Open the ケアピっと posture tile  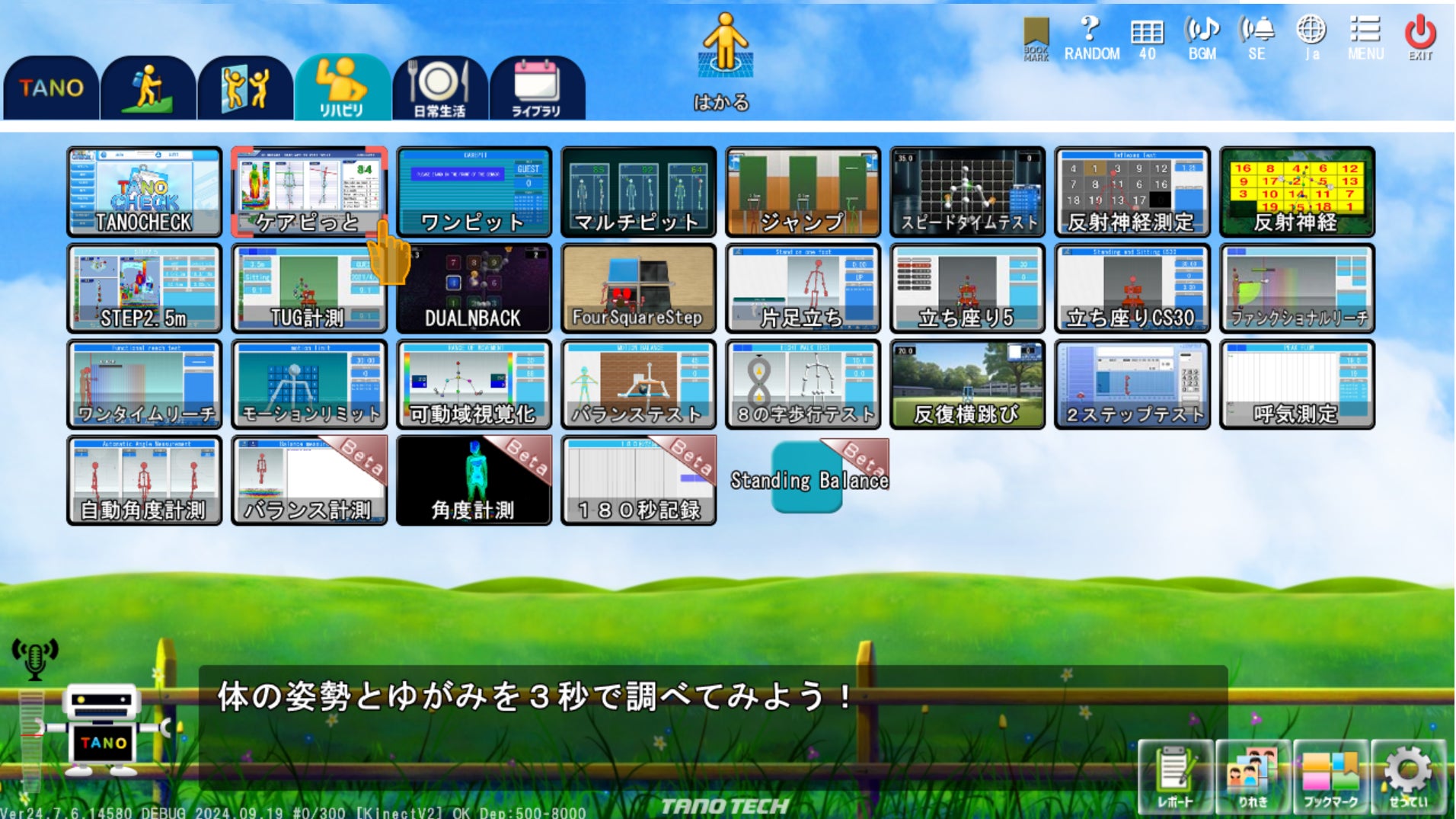click(309, 192)
